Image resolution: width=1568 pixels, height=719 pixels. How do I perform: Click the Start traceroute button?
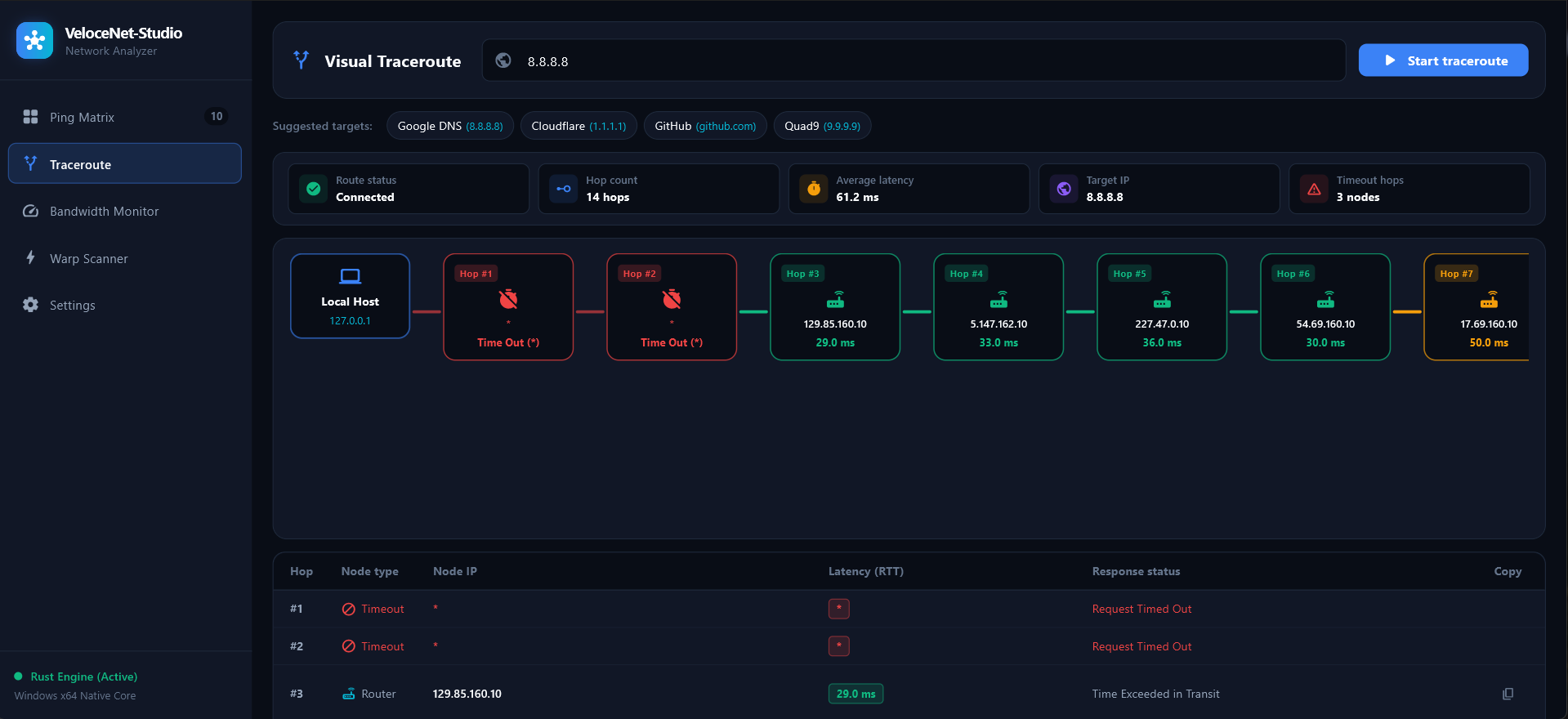tap(1443, 60)
